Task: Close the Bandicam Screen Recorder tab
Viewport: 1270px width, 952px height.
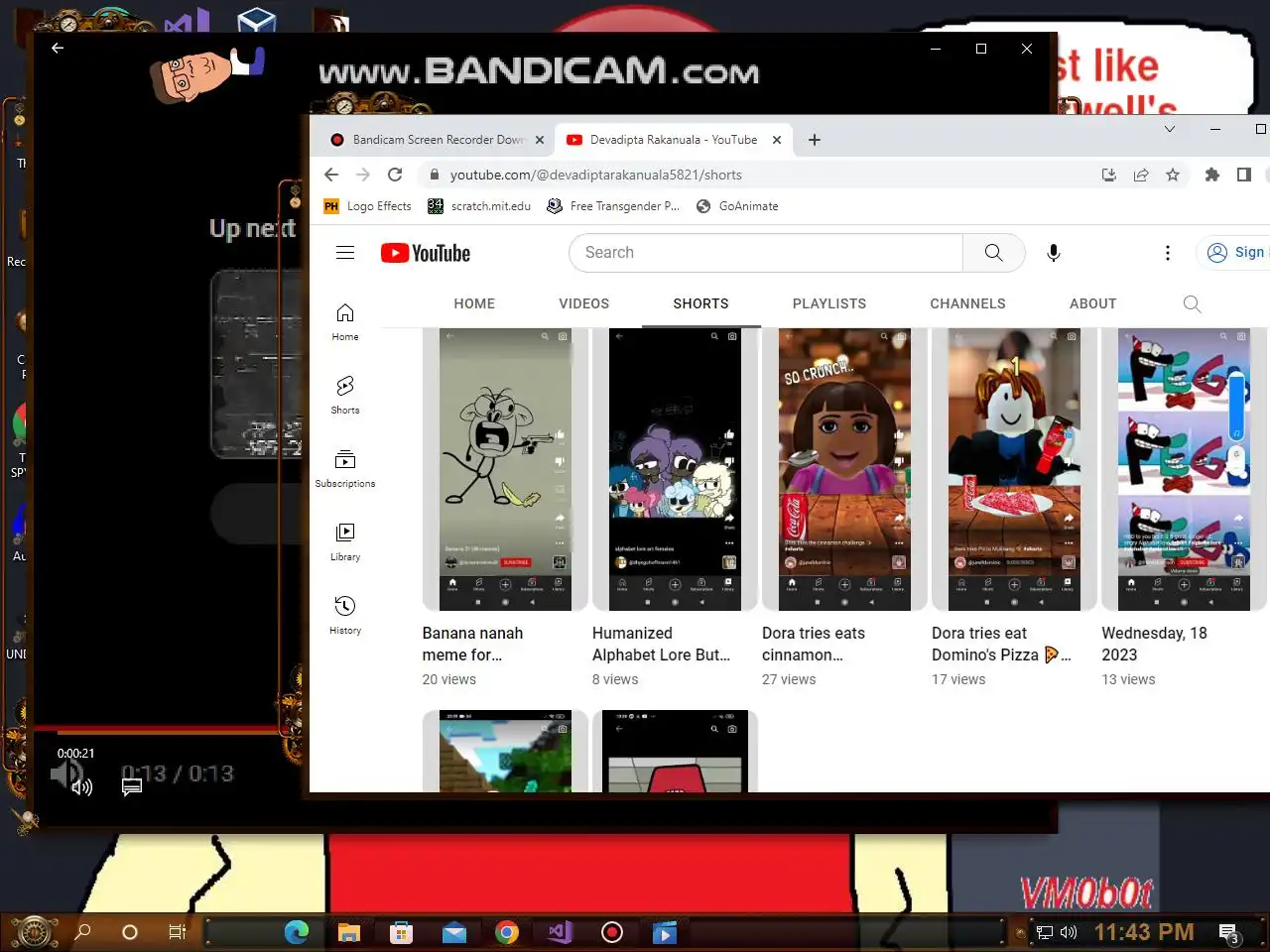Action: coord(540,140)
